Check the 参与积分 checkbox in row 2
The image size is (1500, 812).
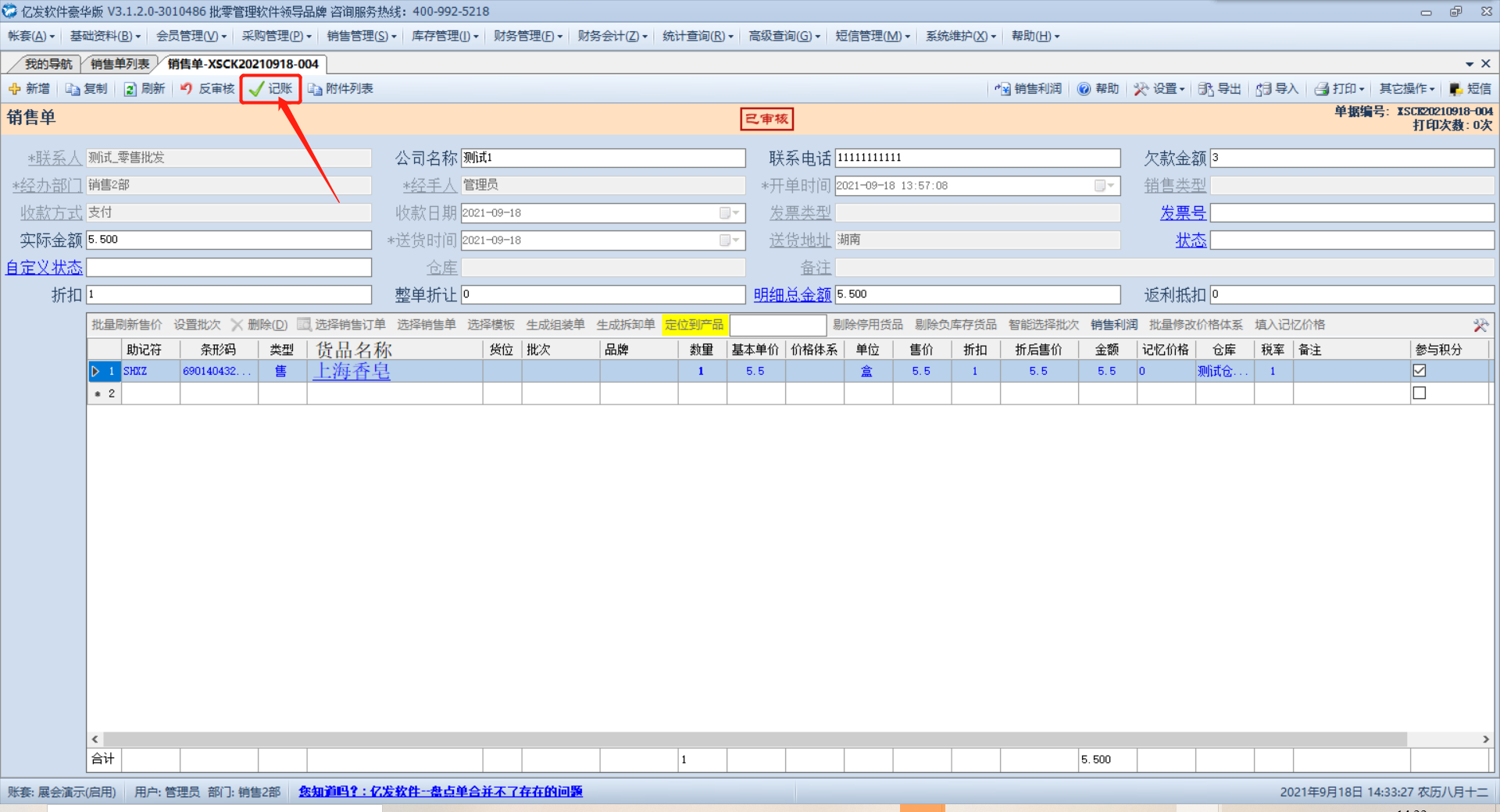click(x=1420, y=394)
